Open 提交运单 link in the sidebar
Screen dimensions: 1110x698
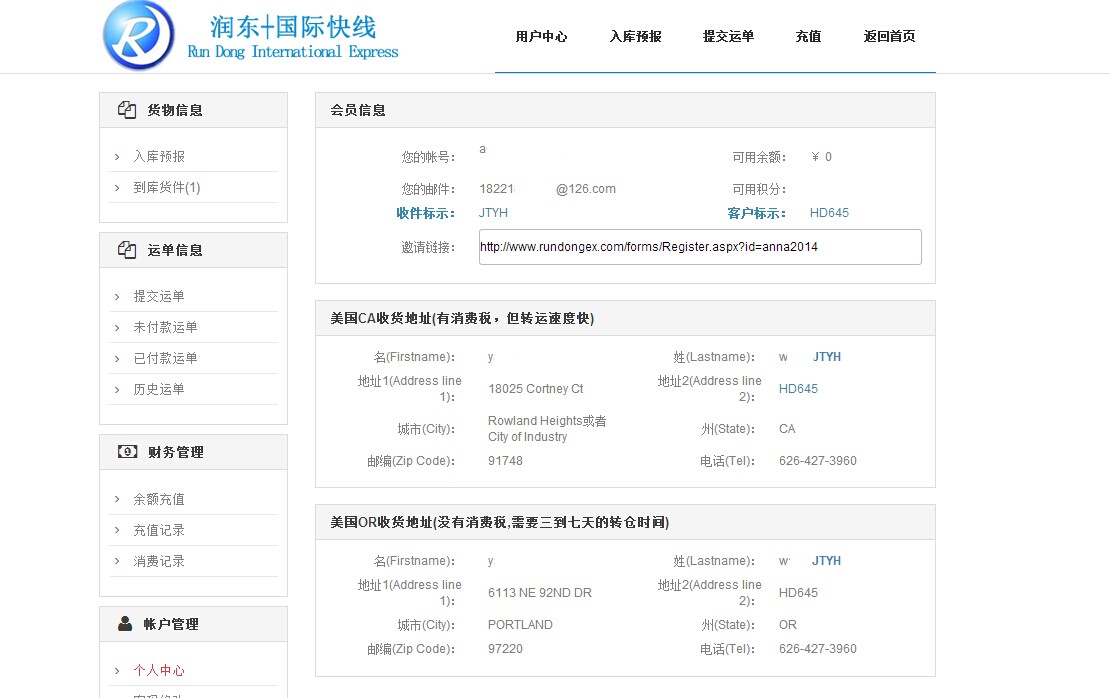159,296
